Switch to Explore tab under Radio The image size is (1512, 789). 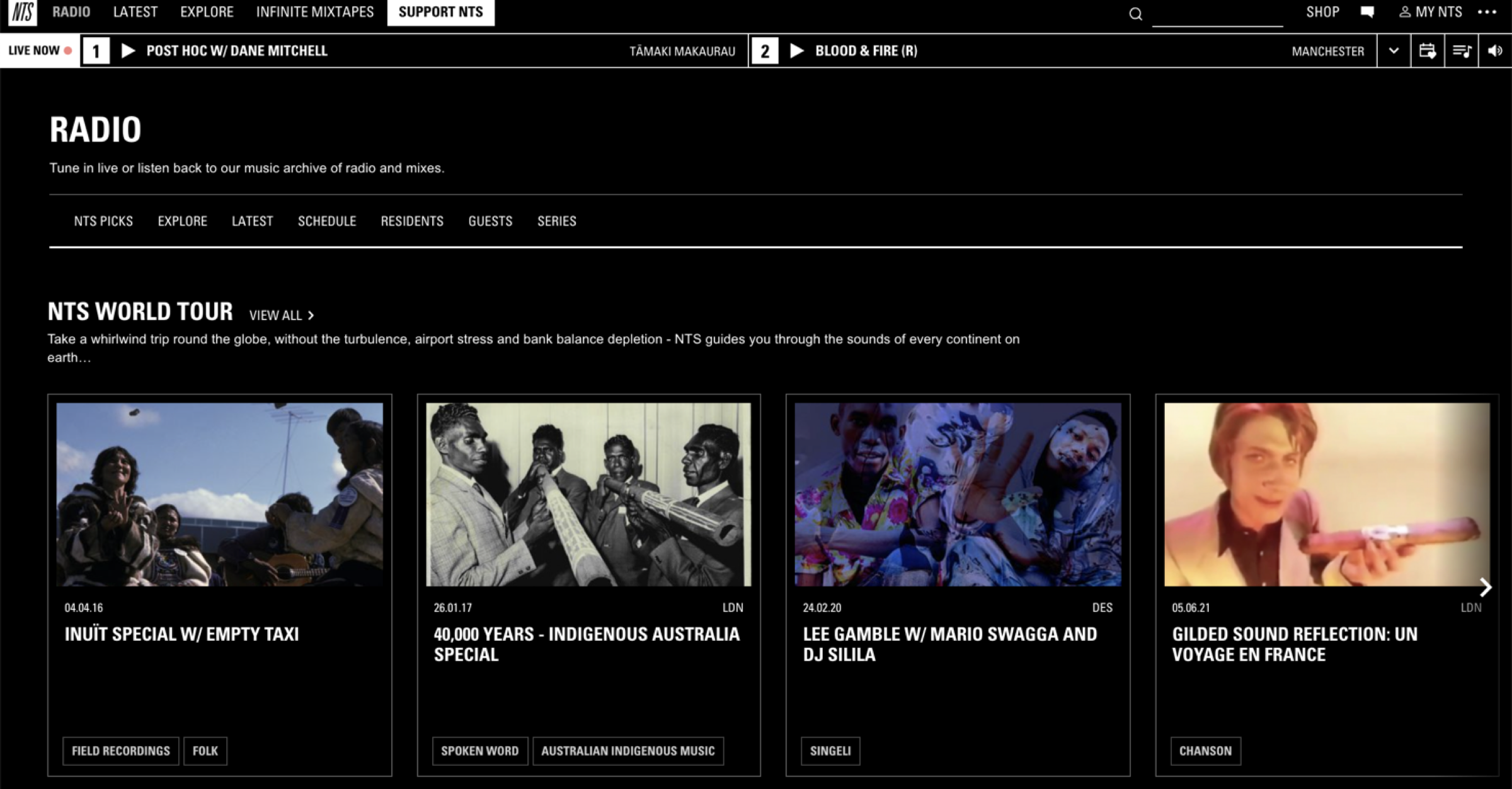(x=183, y=221)
